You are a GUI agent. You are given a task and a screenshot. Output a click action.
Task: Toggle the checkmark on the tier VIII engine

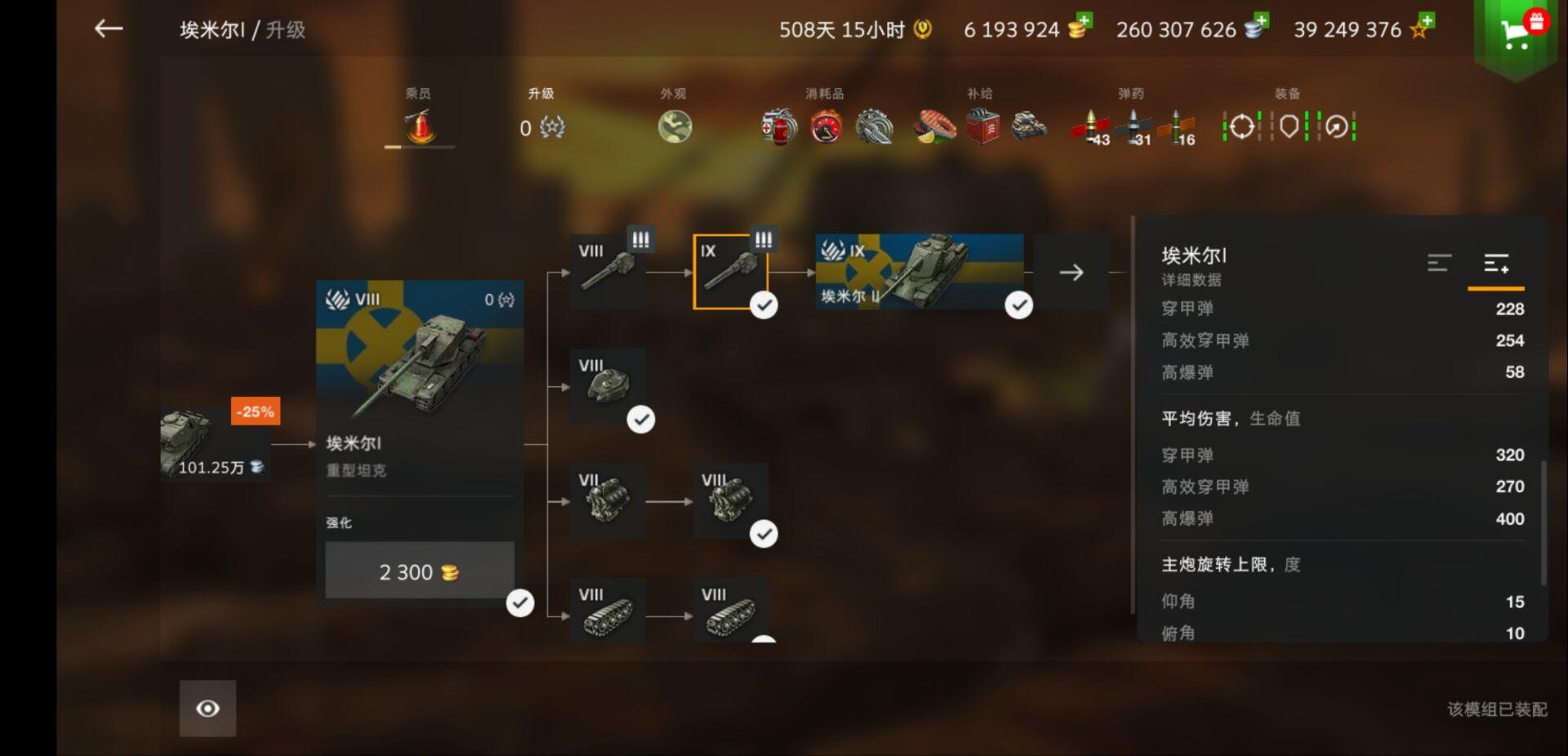point(764,534)
